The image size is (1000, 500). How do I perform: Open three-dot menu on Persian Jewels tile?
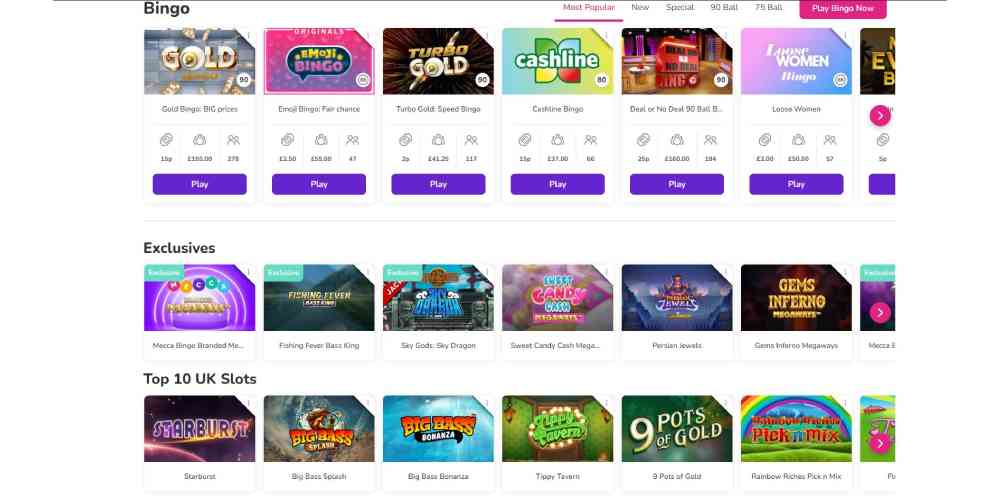[x=726, y=272]
